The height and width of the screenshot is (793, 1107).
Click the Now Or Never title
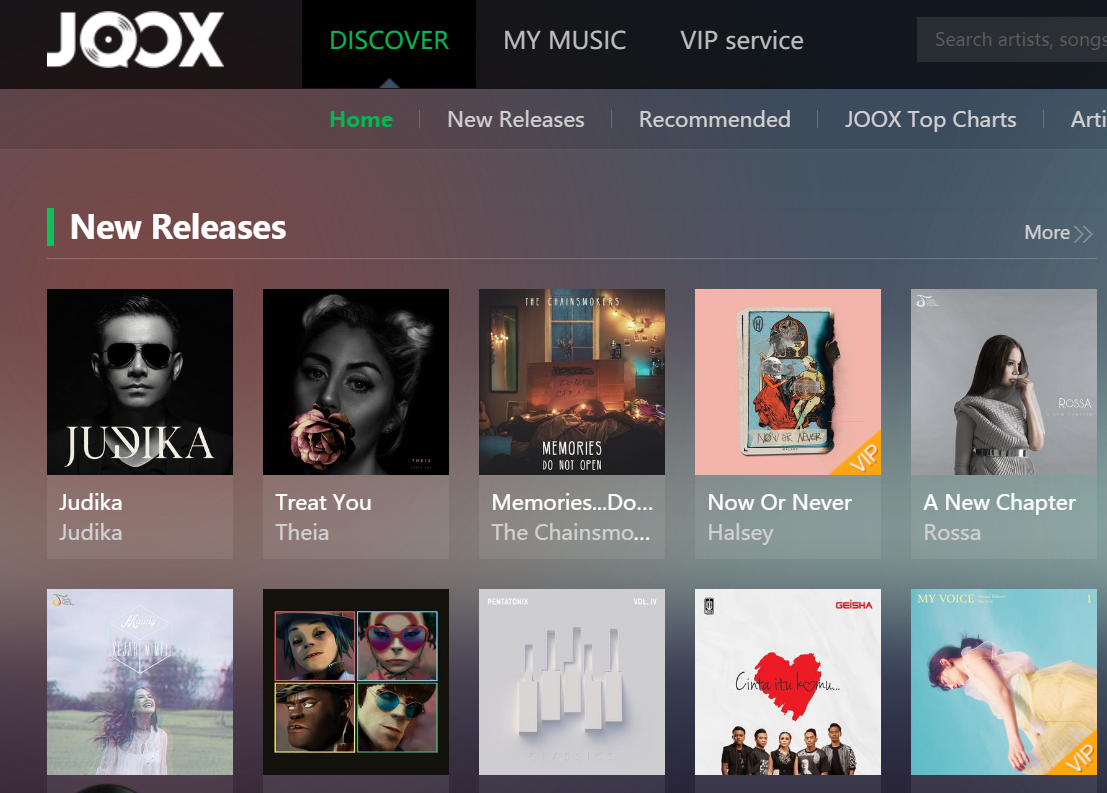tap(779, 502)
